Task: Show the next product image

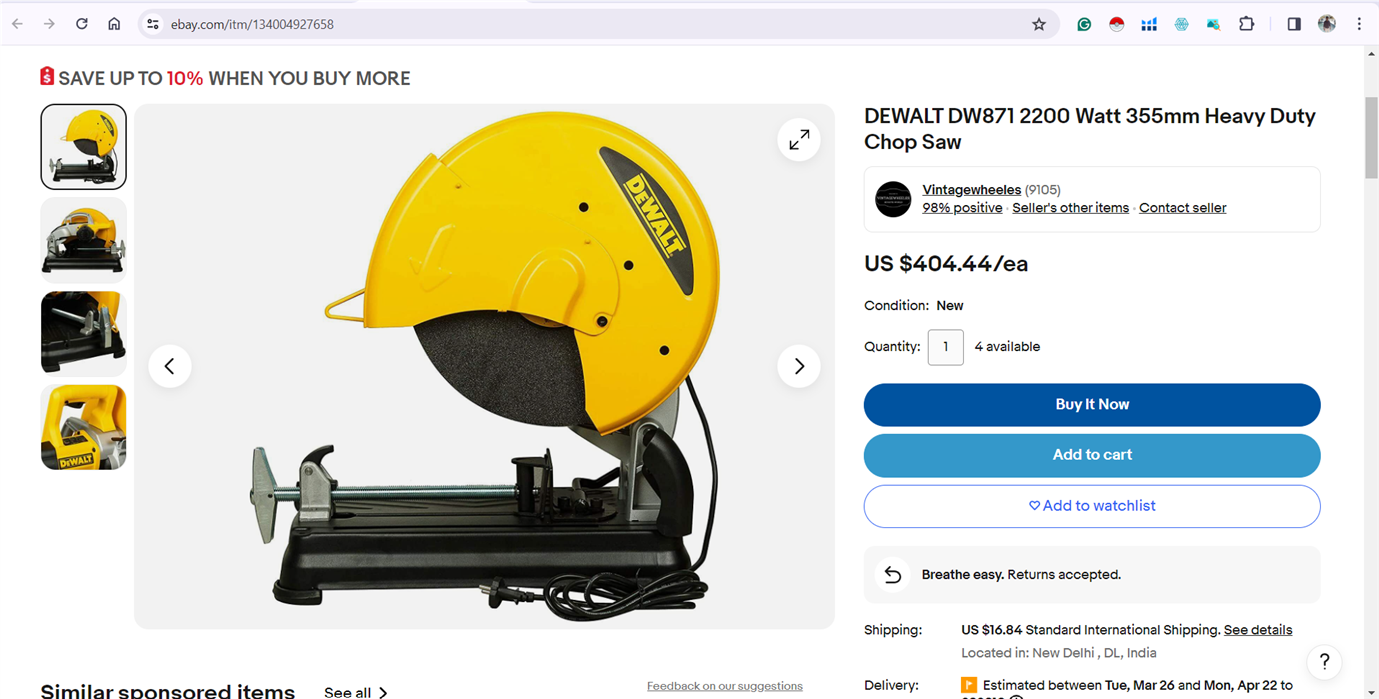Action: tap(799, 366)
